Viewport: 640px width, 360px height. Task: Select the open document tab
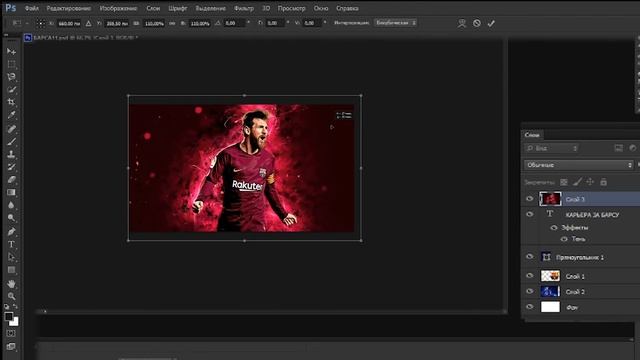pyautogui.click(x=82, y=38)
